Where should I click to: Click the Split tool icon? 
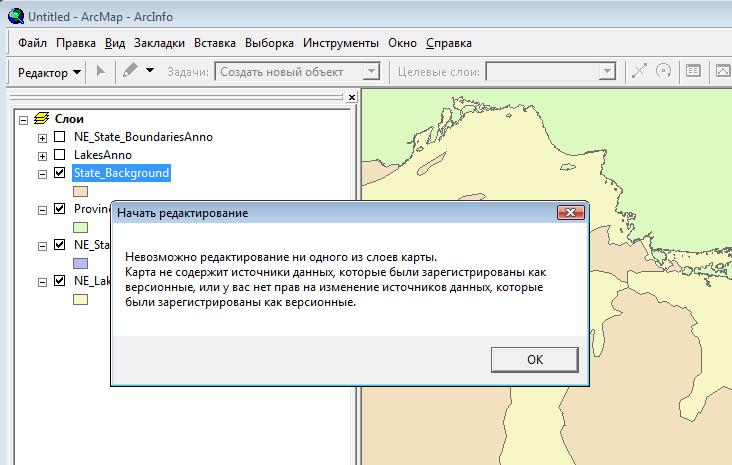(x=639, y=71)
